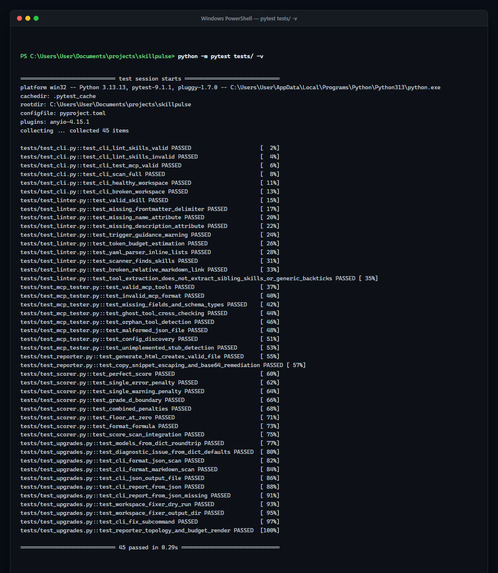Image resolution: width=498 pixels, height=573 pixels.
Task: Click the yellow minimize window dot
Action: click(28, 18)
